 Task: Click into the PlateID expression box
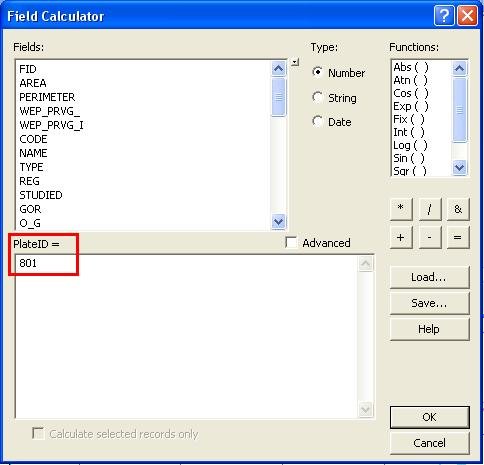pyautogui.click(x=187, y=336)
